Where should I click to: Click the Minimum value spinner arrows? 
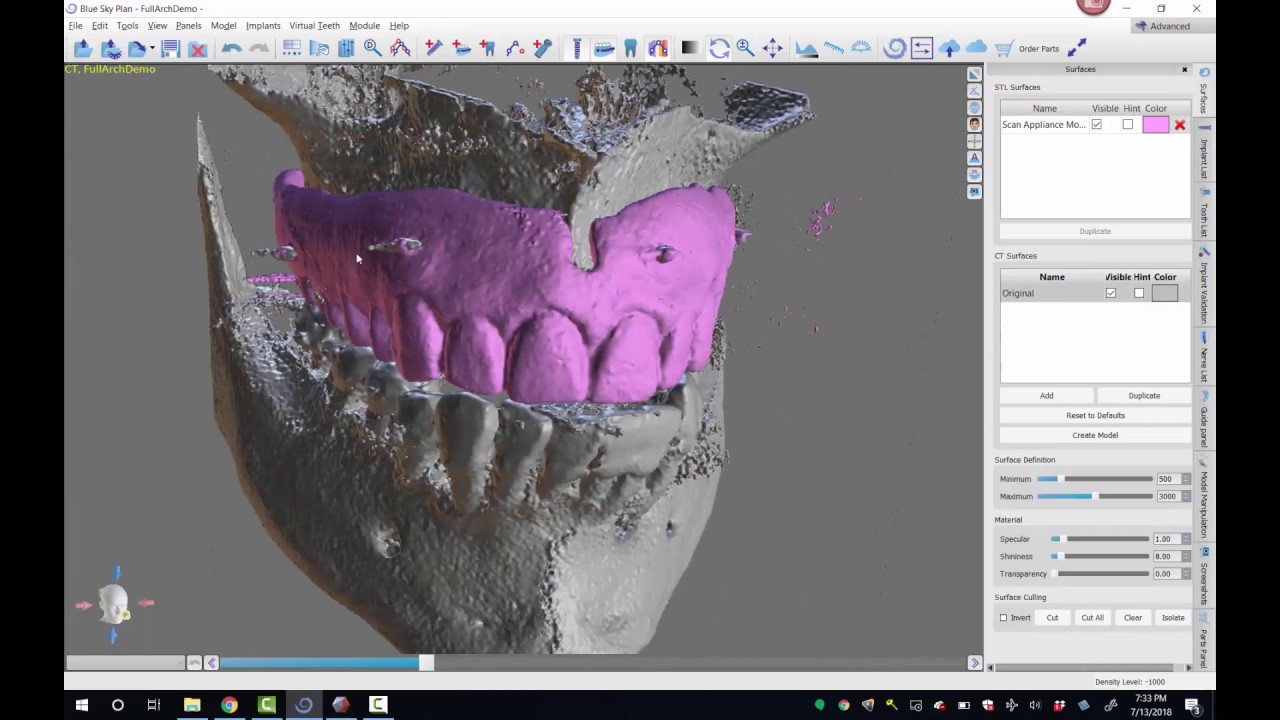tap(1186, 479)
